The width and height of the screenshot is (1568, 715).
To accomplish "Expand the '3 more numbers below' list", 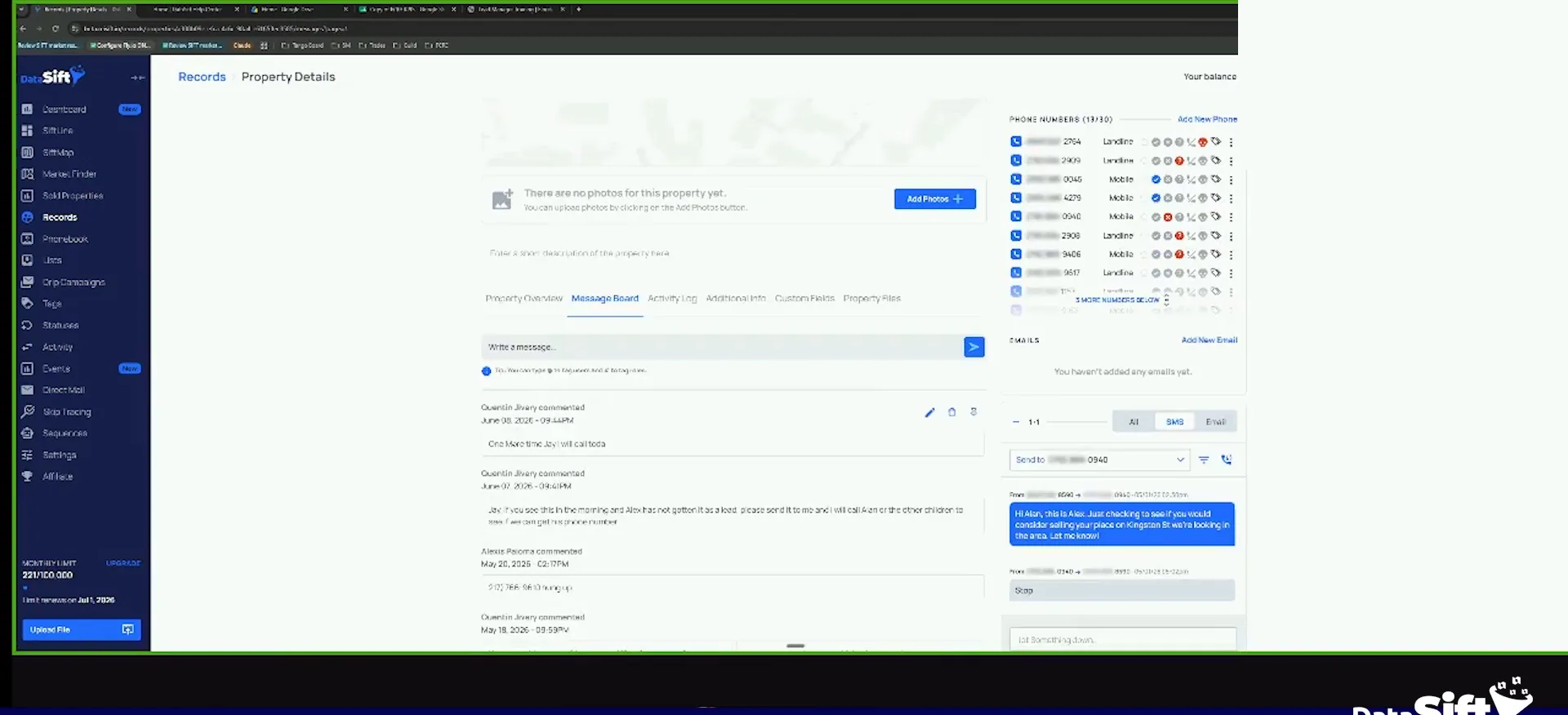I will (x=1121, y=300).
